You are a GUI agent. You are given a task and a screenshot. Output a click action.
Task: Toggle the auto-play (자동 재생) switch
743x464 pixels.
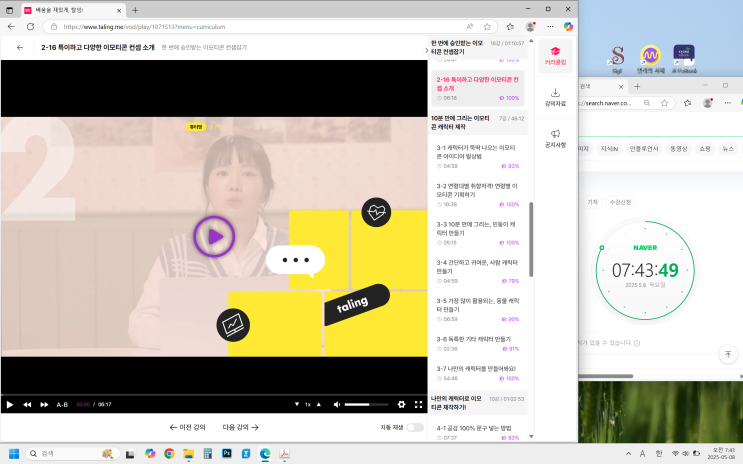point(415,427)
